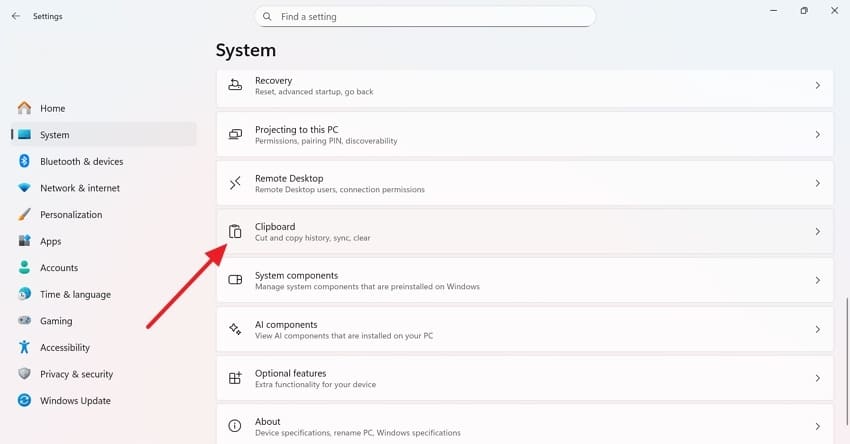Image resolution: width=850 pixels, height=444 pixels.
Task: Go to Home in the sidebar
Action: click(x=53, y=108)
